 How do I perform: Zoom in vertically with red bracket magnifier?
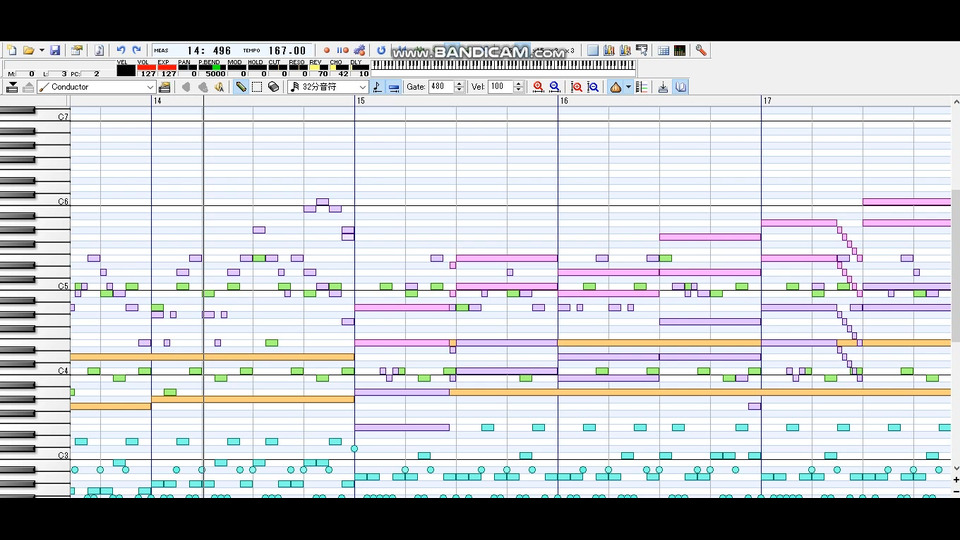[x=576, y=87]
